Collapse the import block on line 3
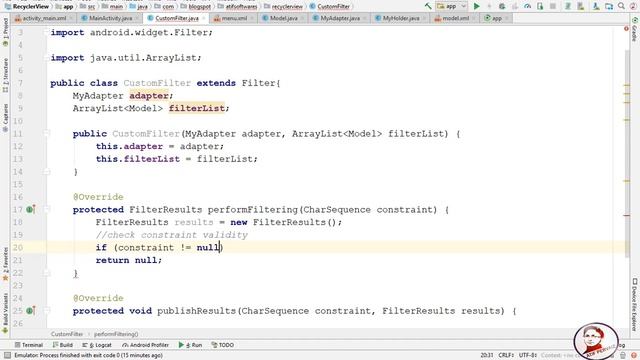Image resolution: width=640 pixels, height=360 pixels. [x=47, y=32]
